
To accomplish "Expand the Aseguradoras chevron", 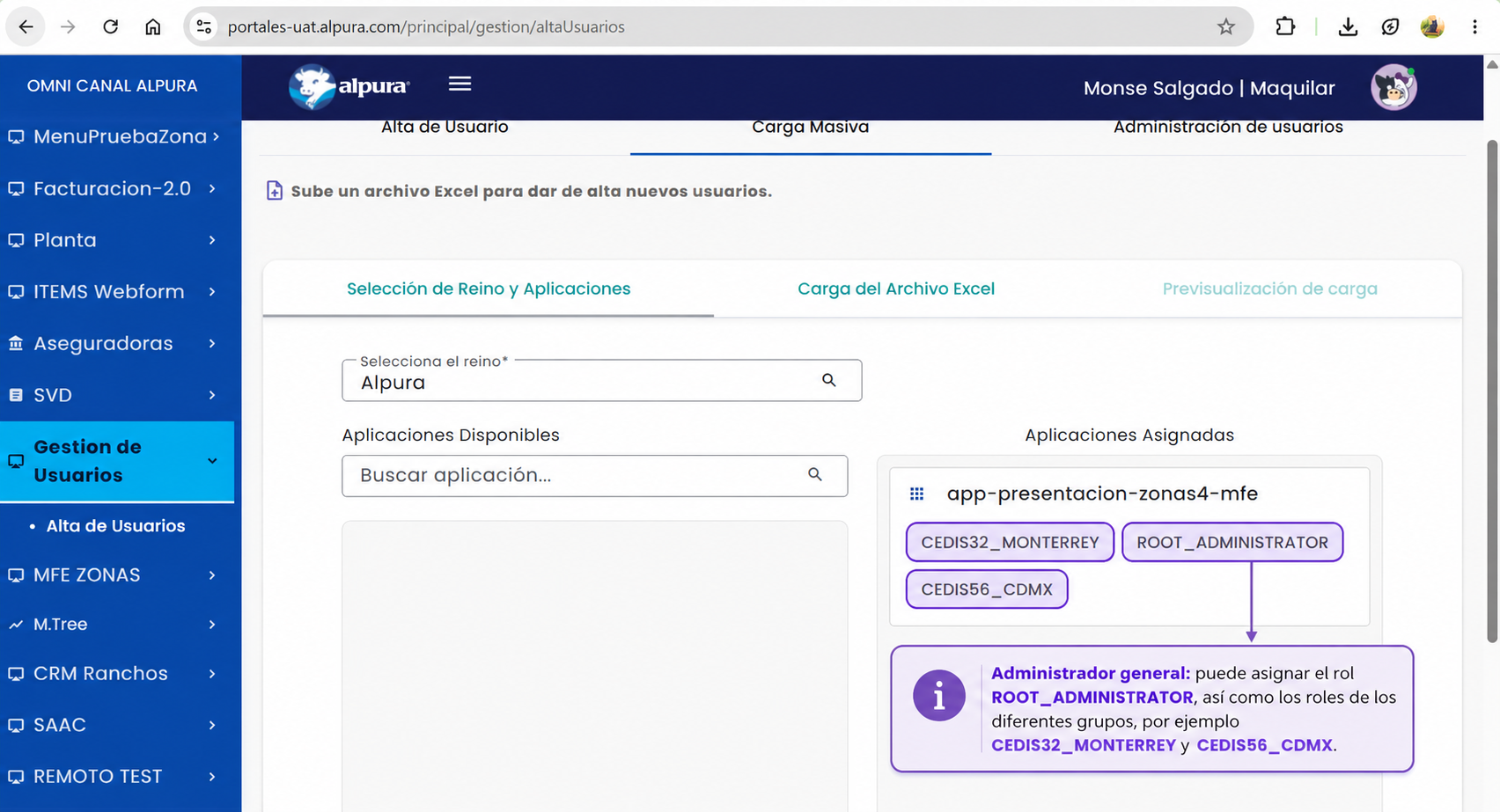I will tap(212, 343).
